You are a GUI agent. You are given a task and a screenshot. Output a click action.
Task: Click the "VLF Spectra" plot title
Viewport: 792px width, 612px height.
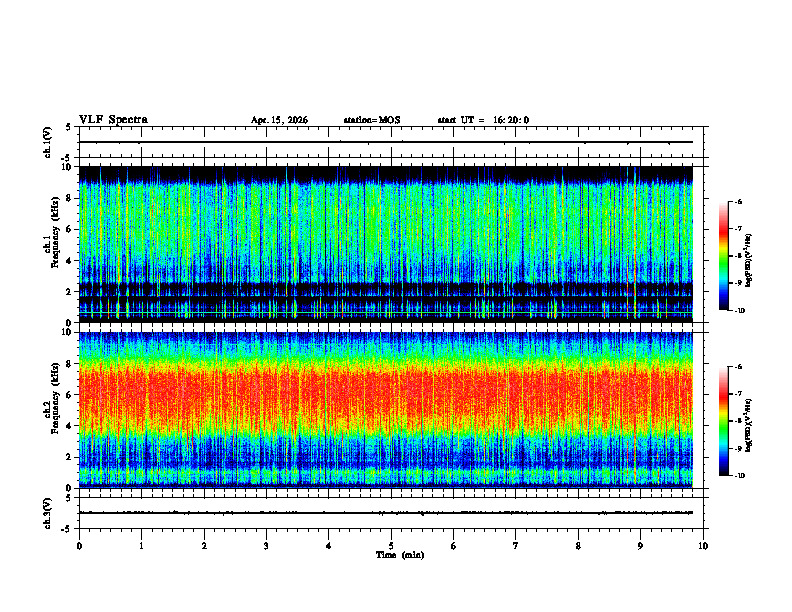click(x=113, y=120)
